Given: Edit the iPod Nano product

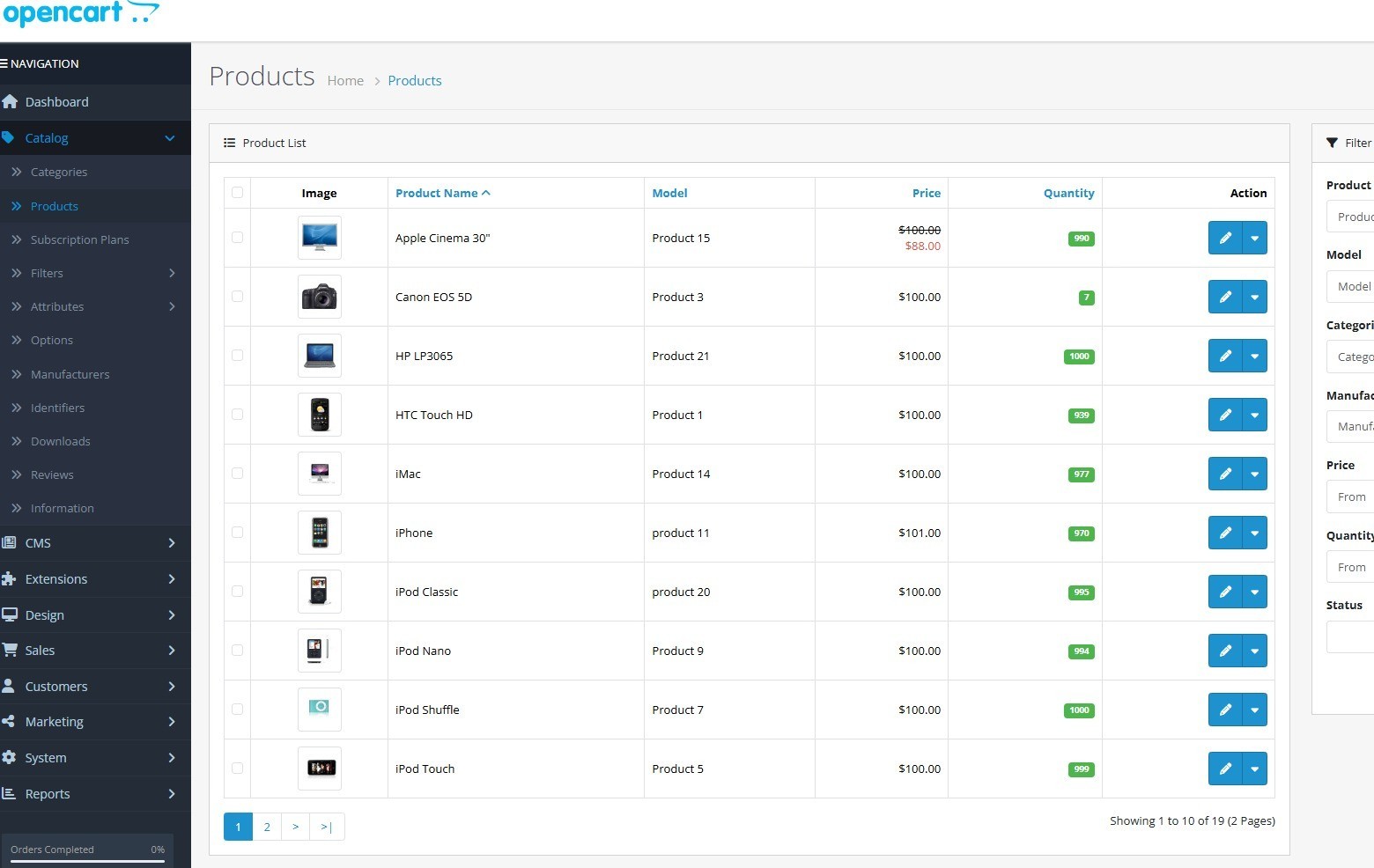Looking at the screenshot, I should [x=1224, y=651].
